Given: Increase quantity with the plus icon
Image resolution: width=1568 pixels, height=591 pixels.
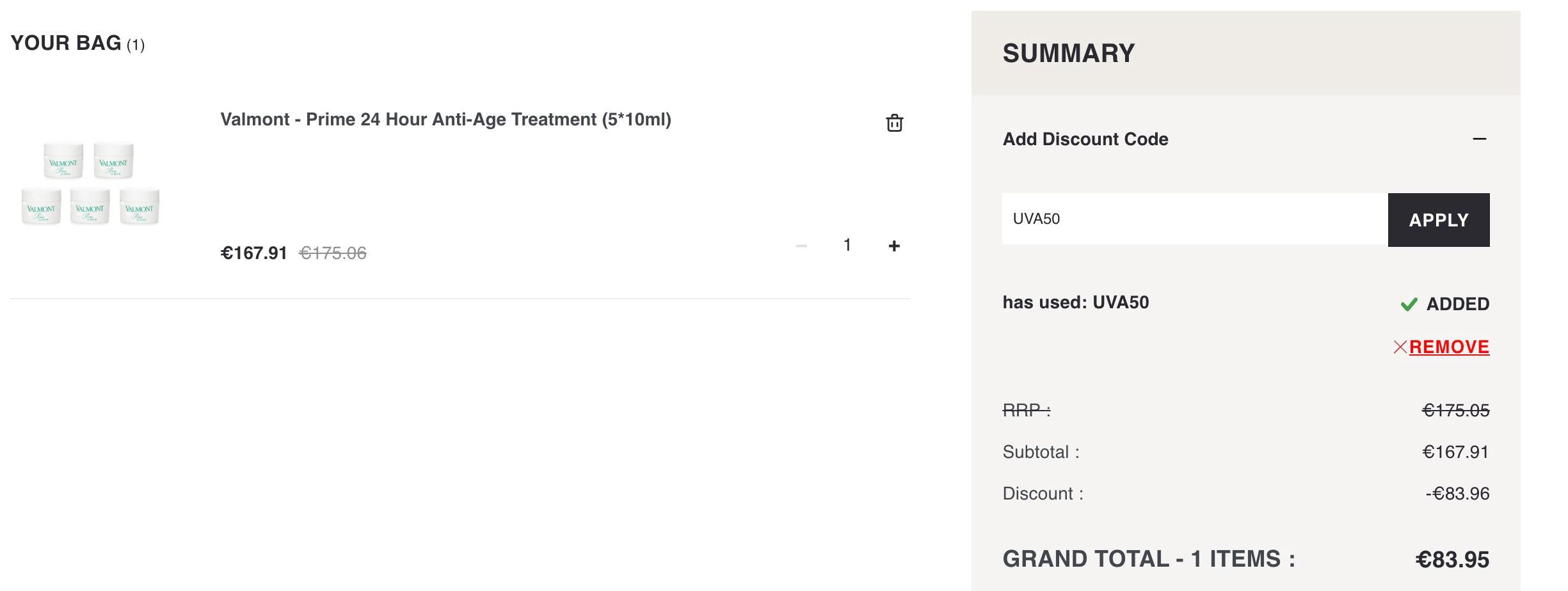Looking at the screenshot, I should pos(894,246).
